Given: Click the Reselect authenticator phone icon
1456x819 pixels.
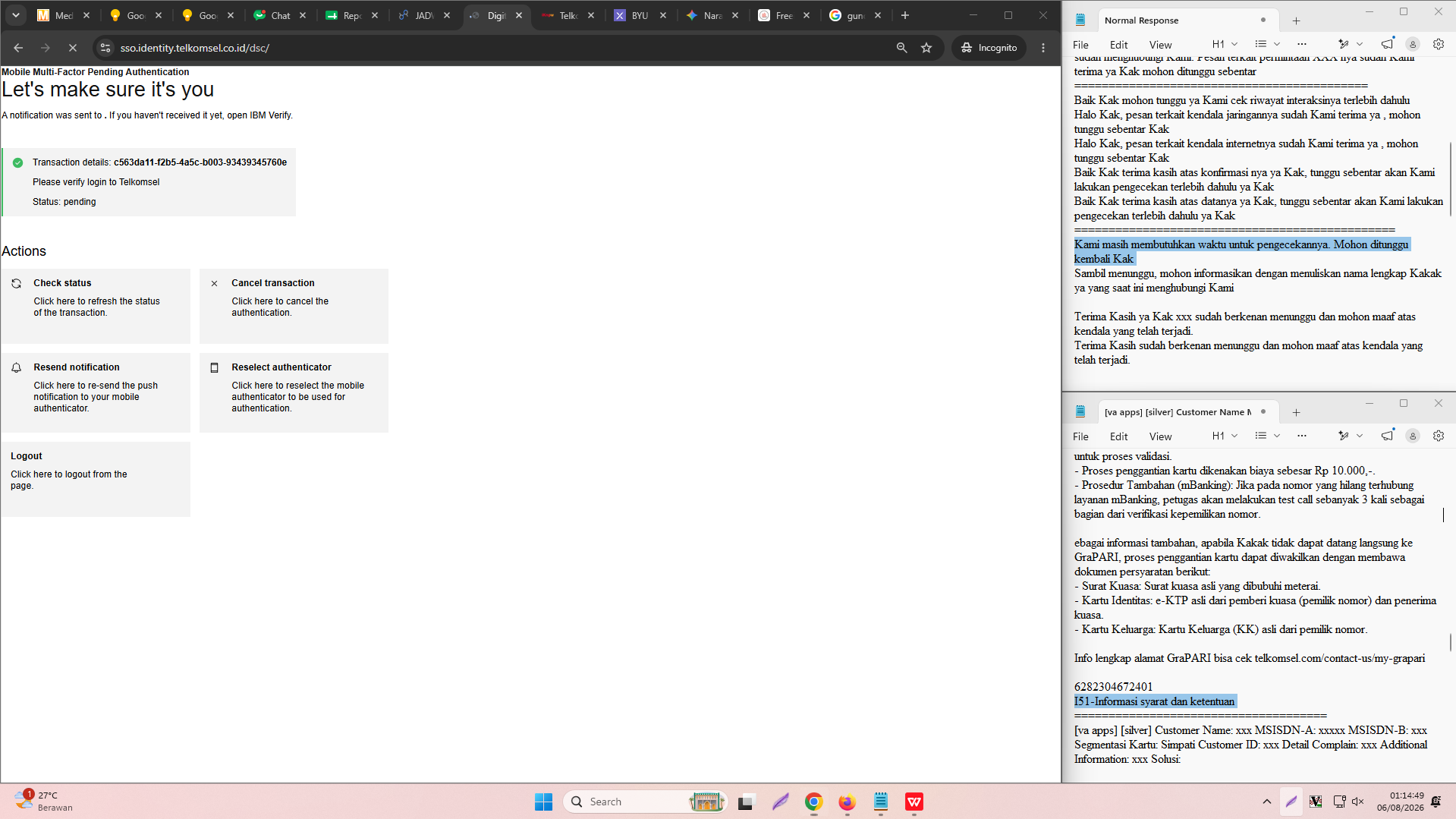Looking at the screenshot, I should pos(214,367).
